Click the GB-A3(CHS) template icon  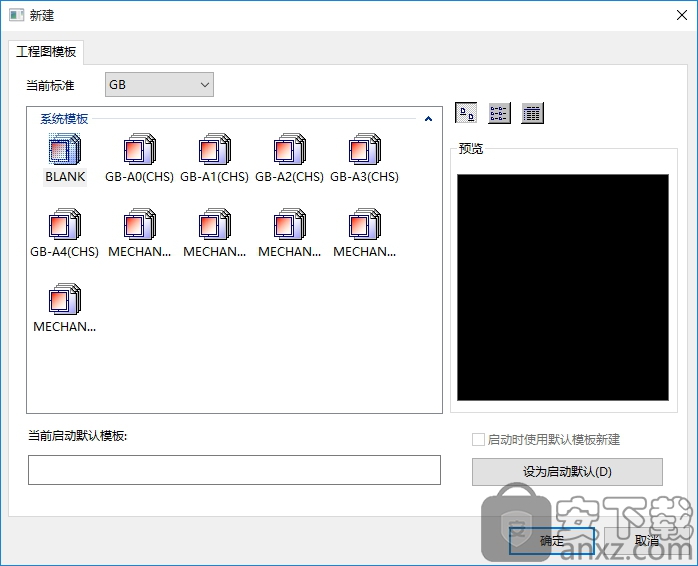tap(364, 151)
